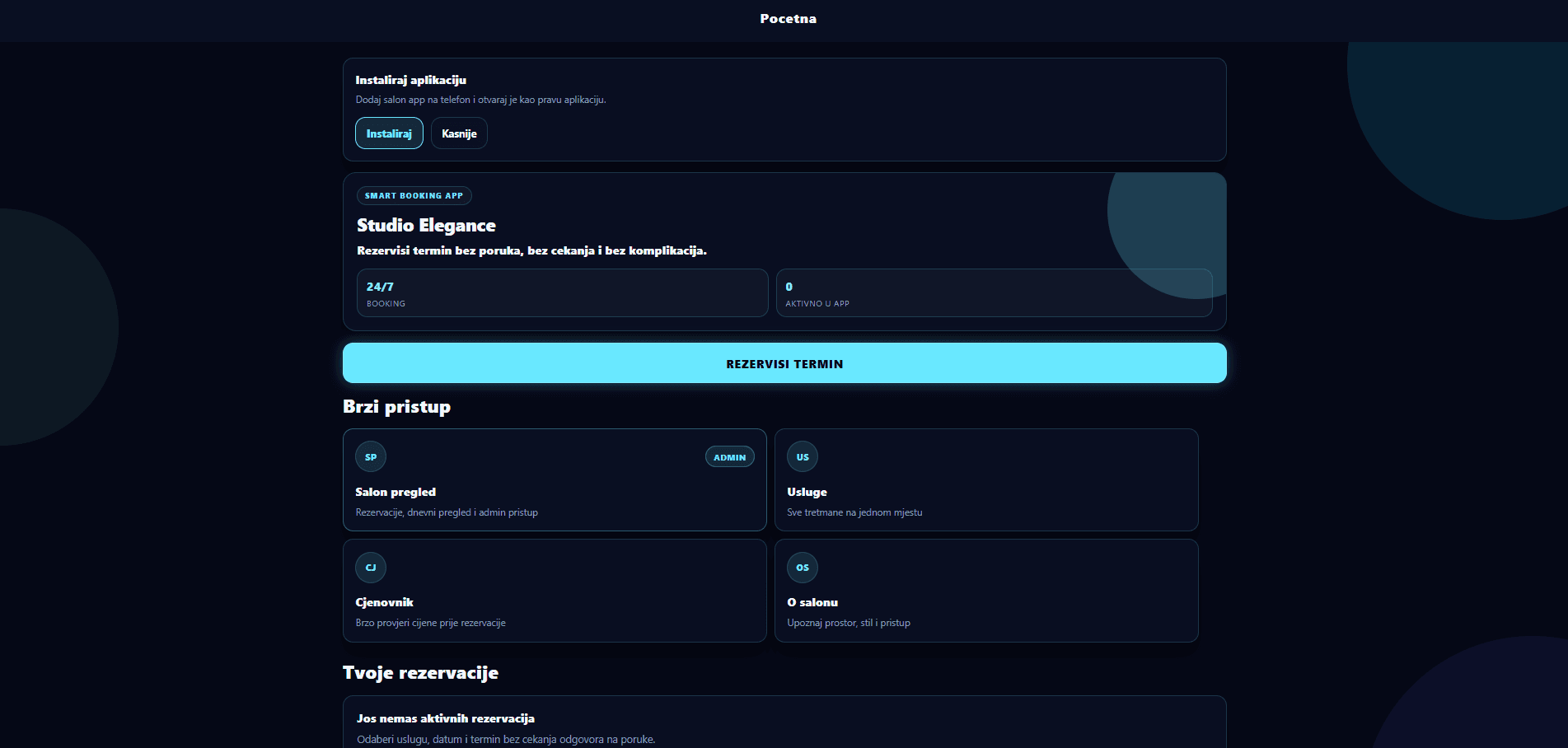Click the Tvoje rezervacije section heading

pos(420,673)
